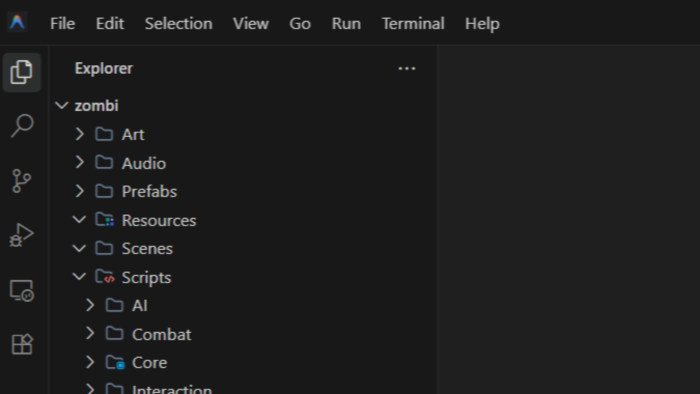Select the Audio folder
The image size is (700, 394).
coord(242,163)
